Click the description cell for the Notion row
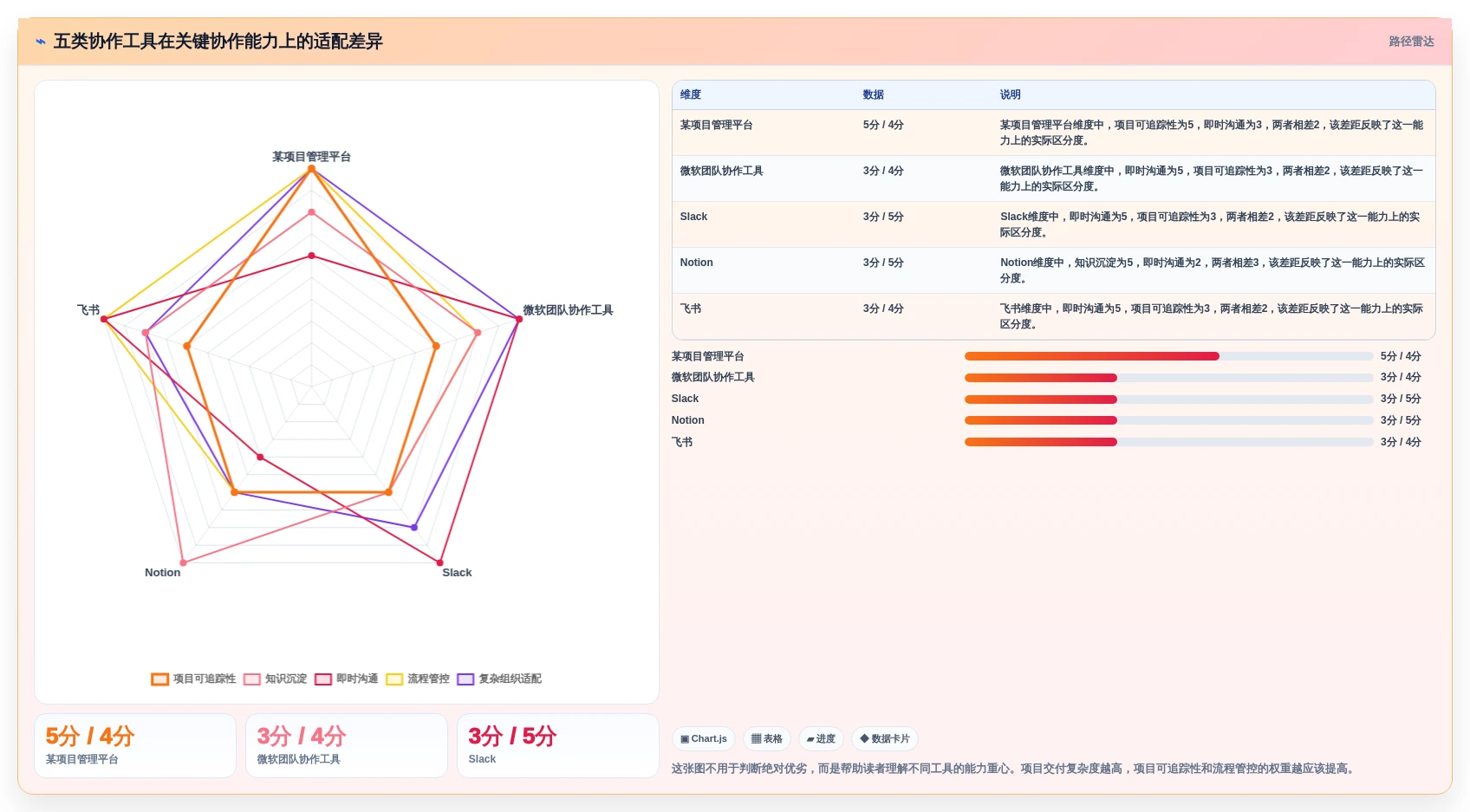This screenshot has width=1470, height=812. point(1213,270)
